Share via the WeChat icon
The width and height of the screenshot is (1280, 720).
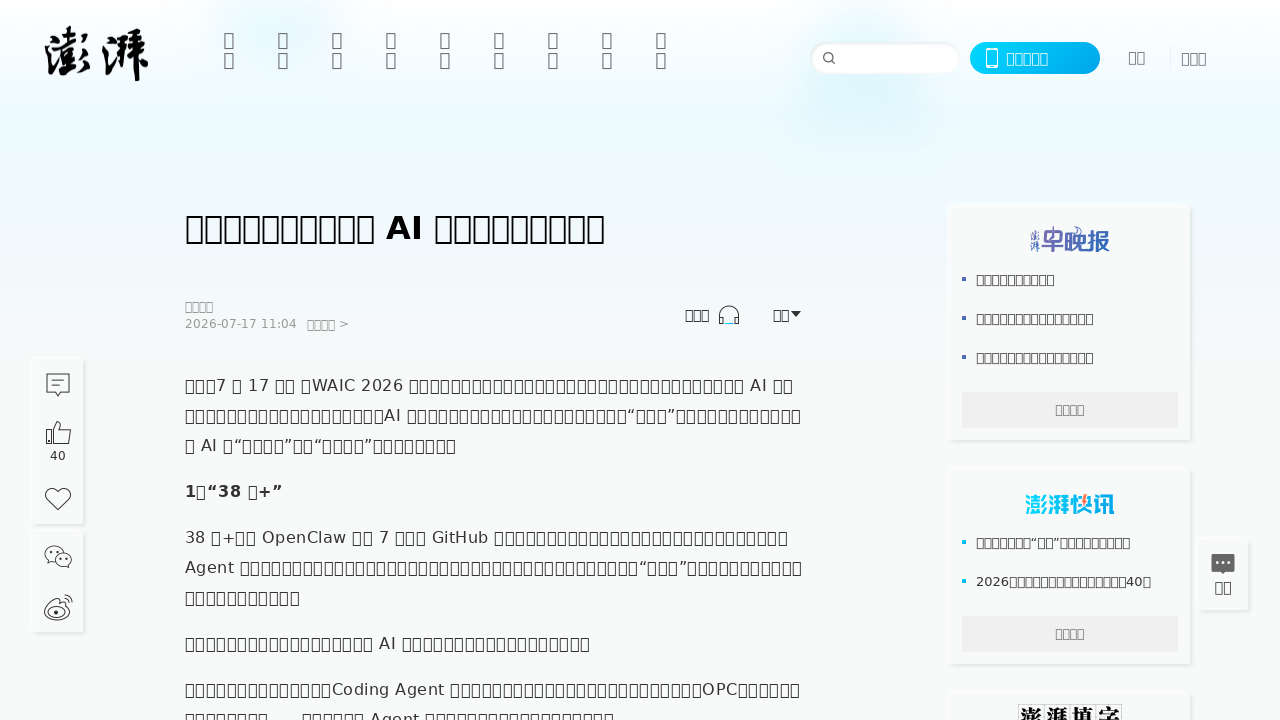[58, 557]
